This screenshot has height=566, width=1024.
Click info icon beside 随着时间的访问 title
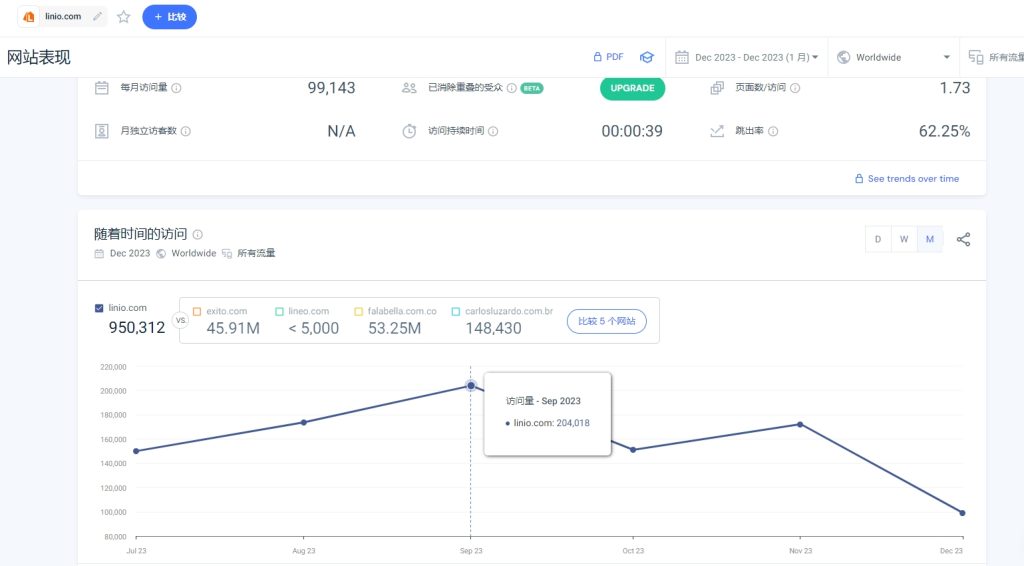pos(198,234)
